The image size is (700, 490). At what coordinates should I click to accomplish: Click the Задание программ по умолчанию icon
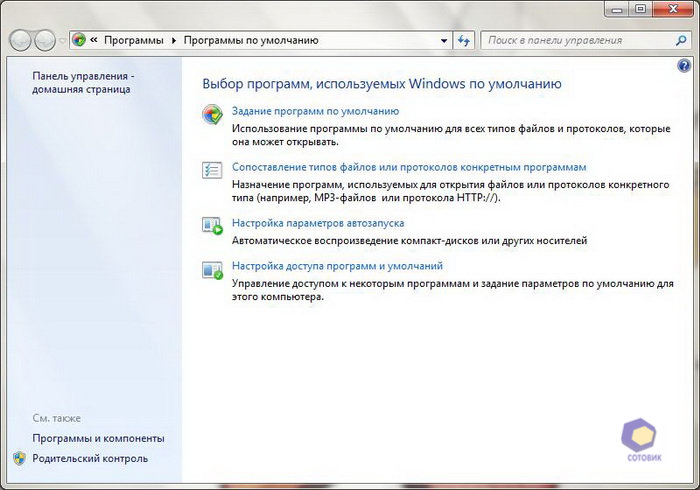point(212,114)
